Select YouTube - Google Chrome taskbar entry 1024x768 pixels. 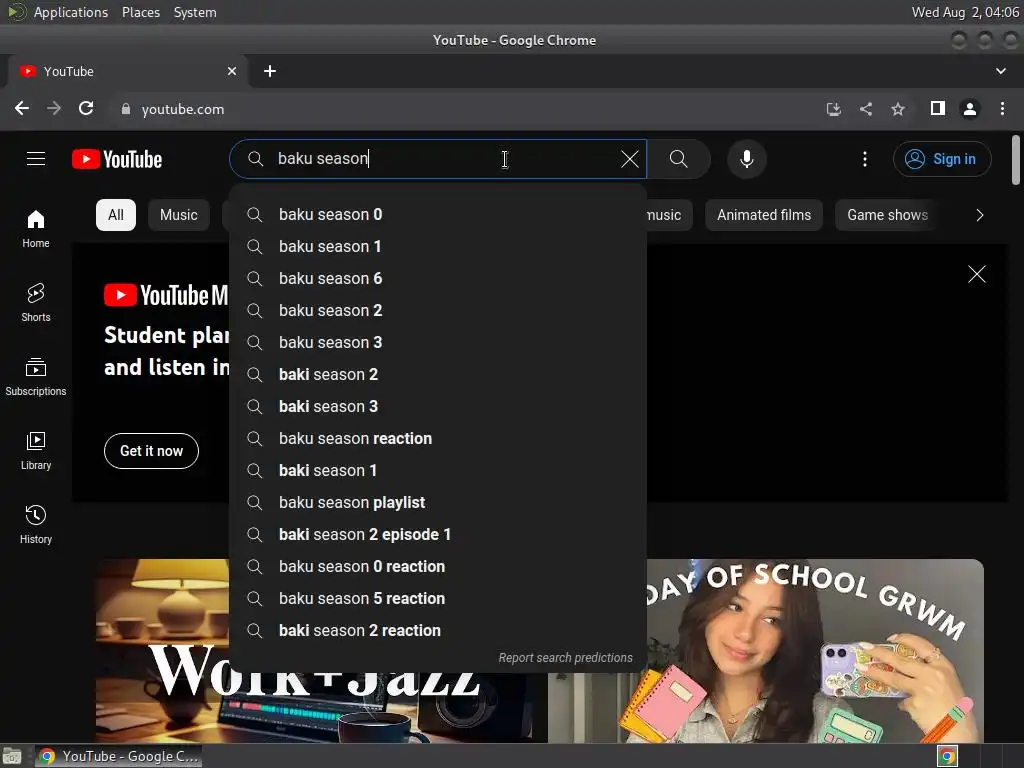[x=118, y=756]
